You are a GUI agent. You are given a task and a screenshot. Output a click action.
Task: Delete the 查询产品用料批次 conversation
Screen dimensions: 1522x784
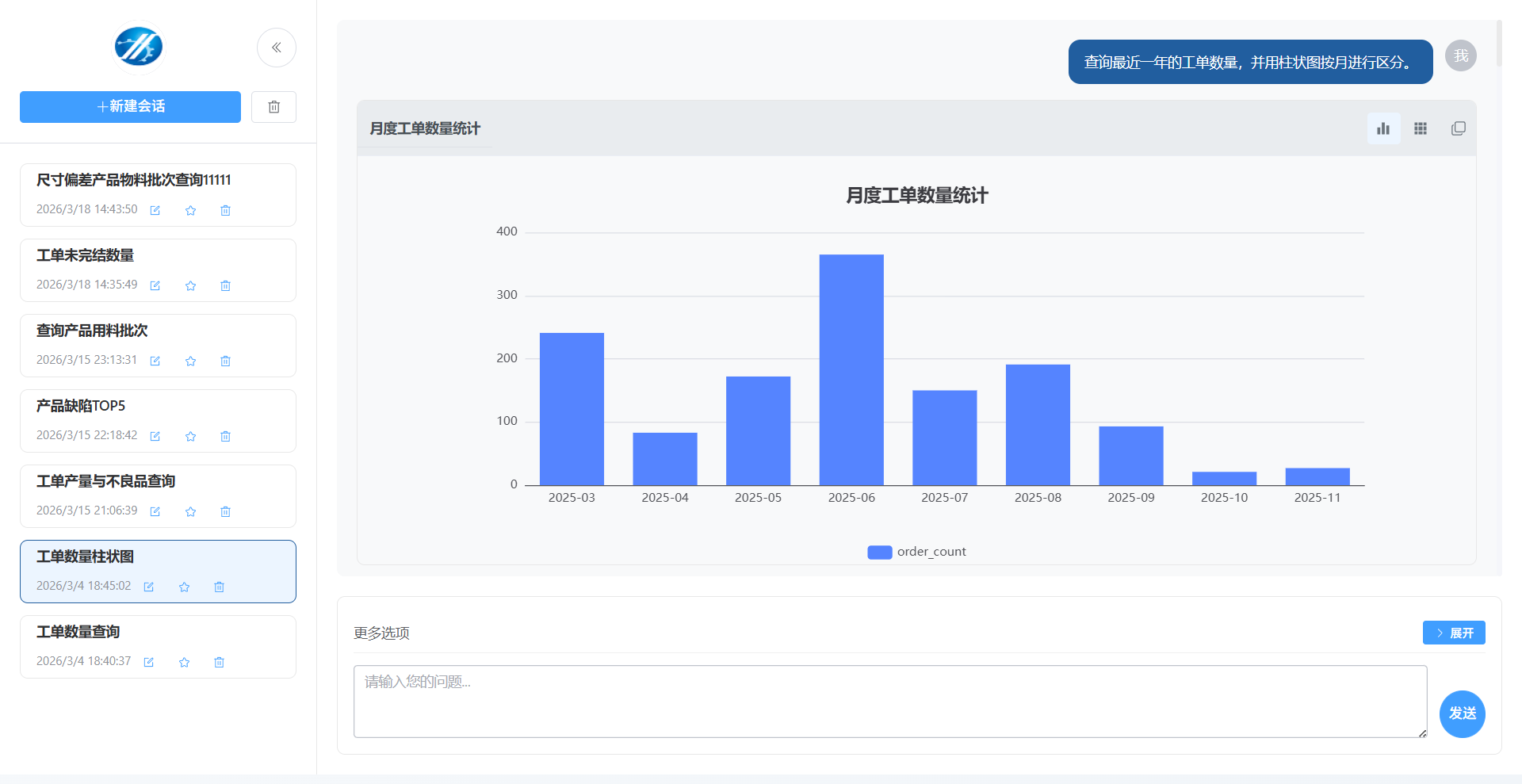[x=225, y=361]
